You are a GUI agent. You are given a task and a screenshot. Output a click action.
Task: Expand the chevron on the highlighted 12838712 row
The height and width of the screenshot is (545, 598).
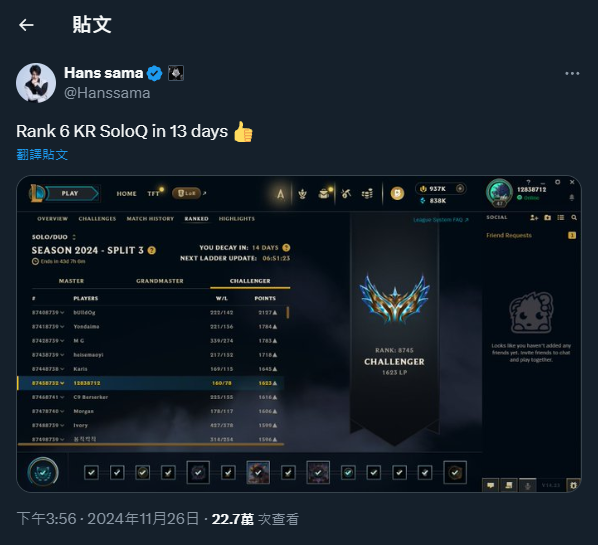pos(62,383)
